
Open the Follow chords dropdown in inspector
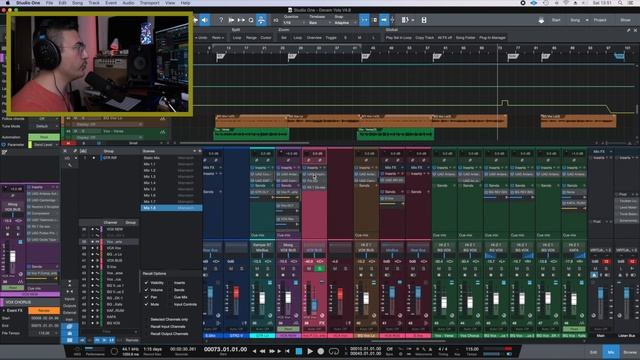[x=44, y=119]
